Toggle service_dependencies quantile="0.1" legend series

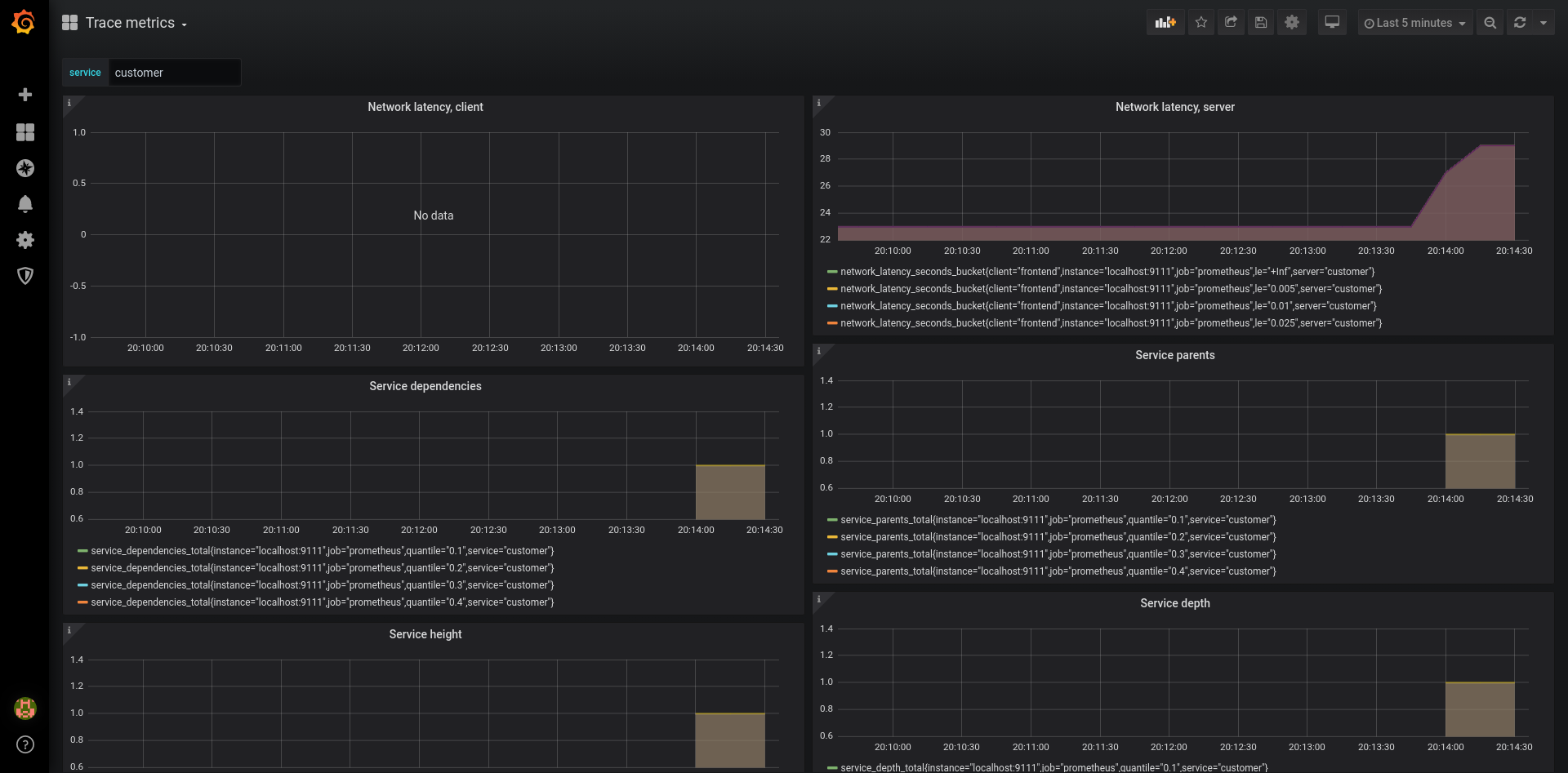pos(323,551)
